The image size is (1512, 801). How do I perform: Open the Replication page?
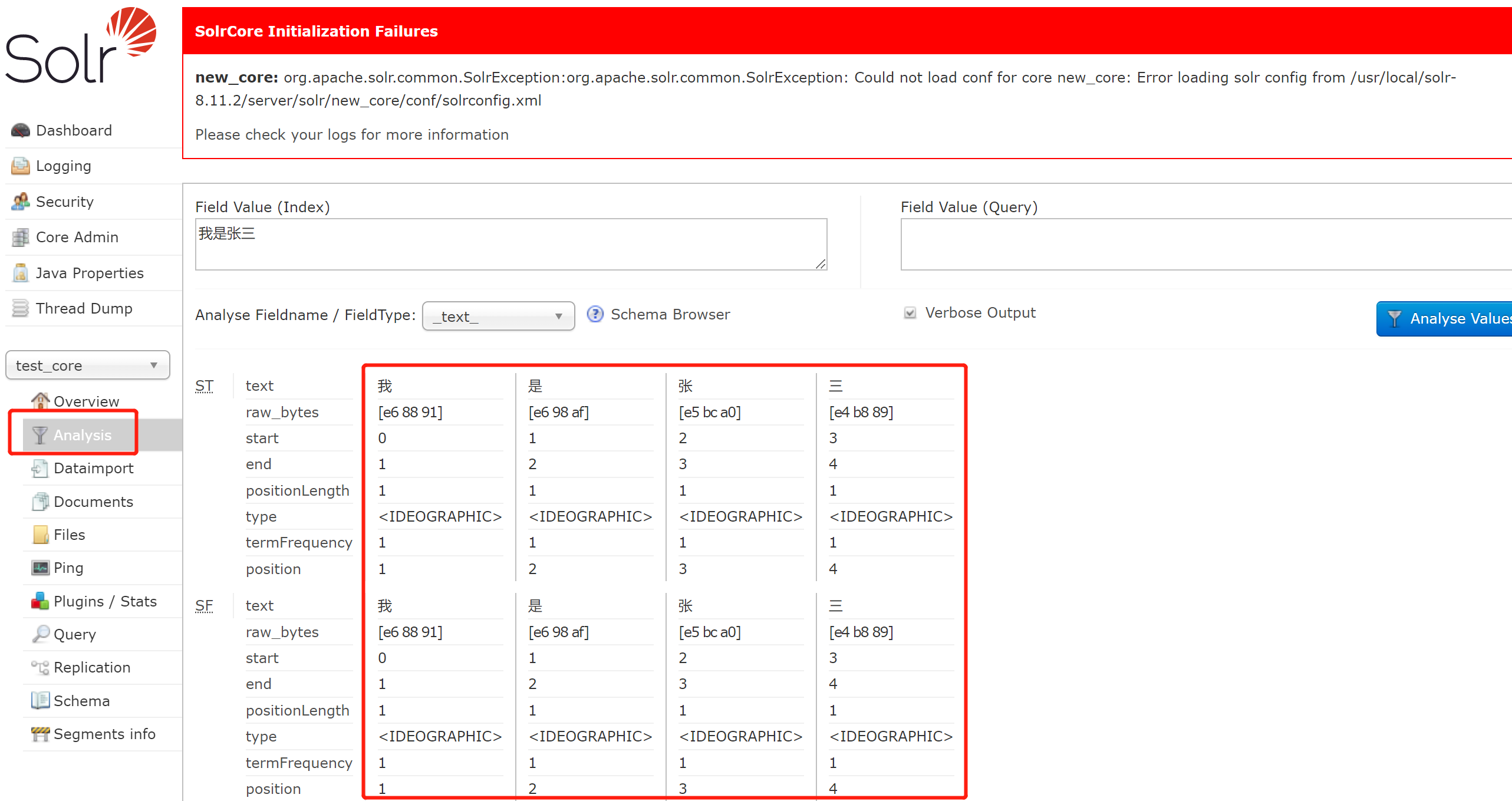point(91,667)
